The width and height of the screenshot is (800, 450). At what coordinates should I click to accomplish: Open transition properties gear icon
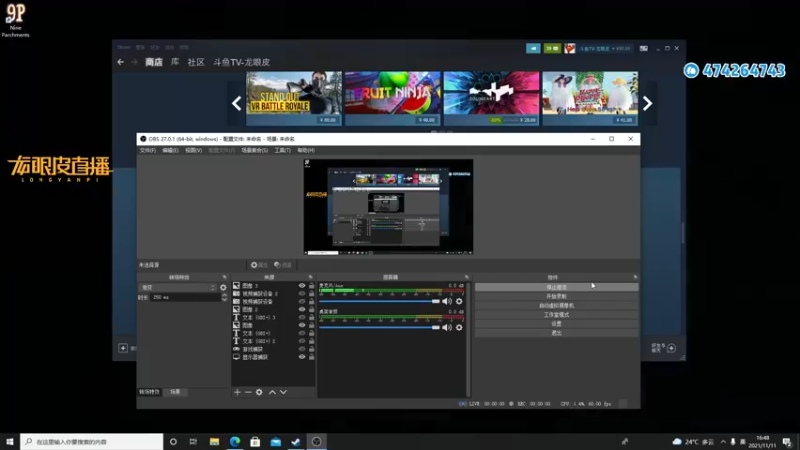(223, 288)
